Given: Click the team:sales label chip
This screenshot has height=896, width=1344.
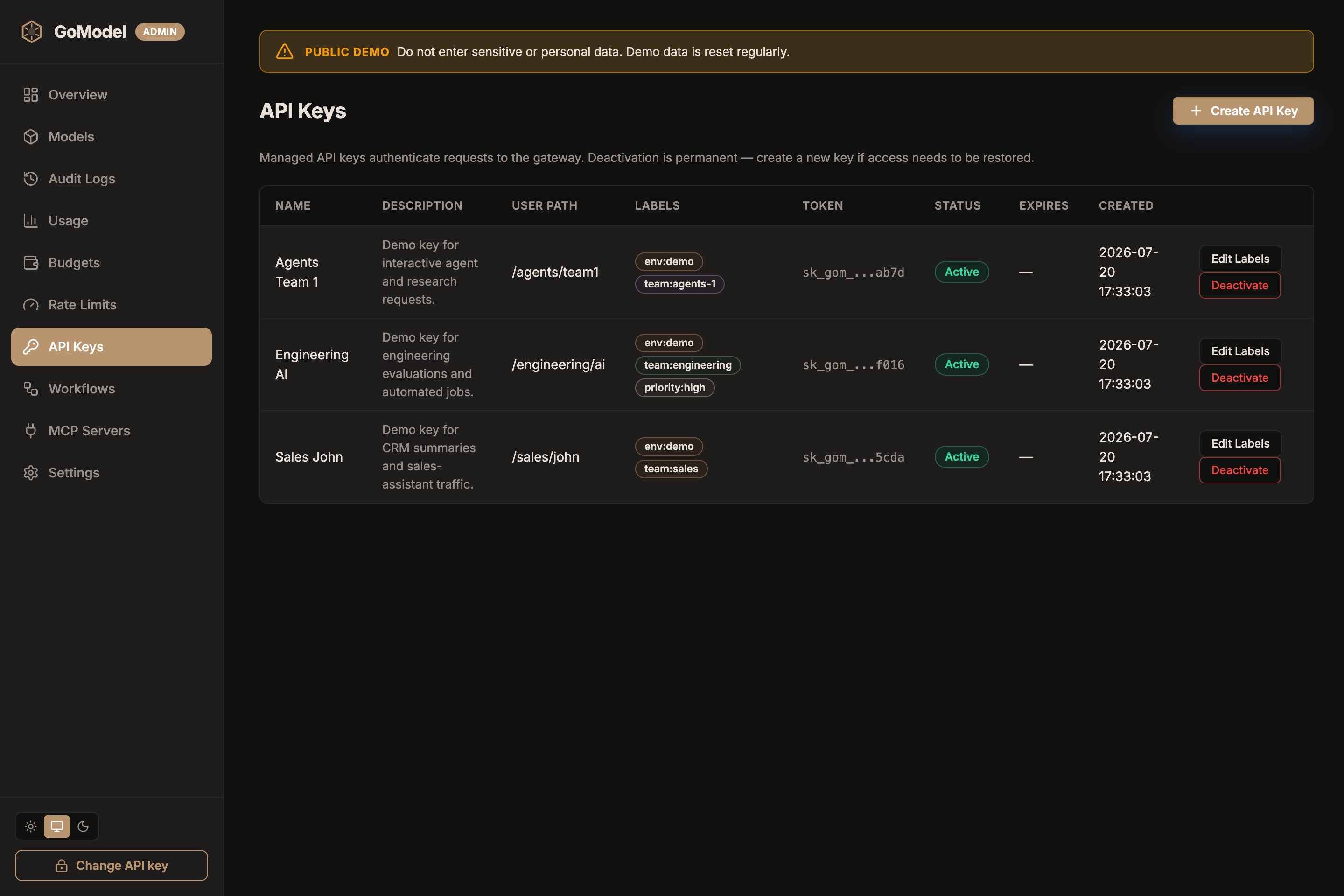Looking at the screenshot, I should pyautogui.click(x=671, y=469).
